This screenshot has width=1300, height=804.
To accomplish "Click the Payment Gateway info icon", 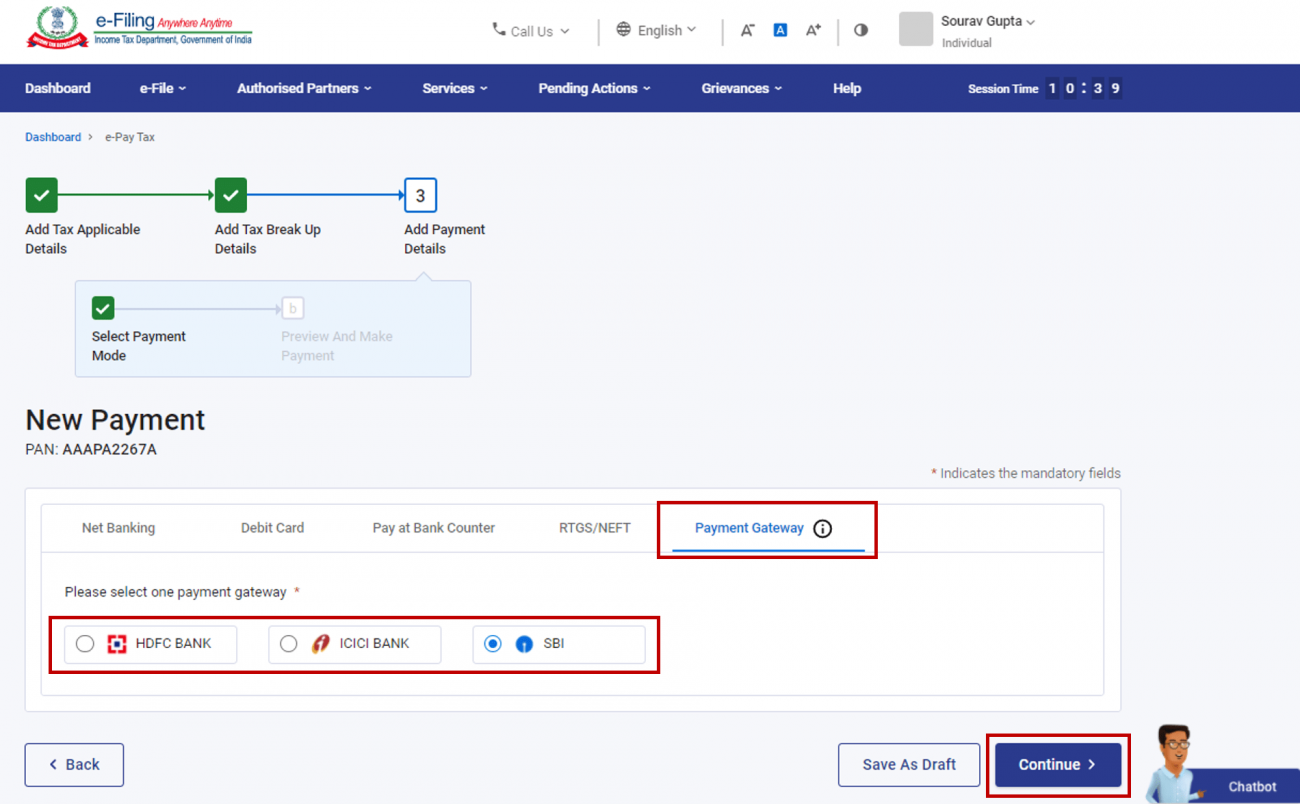I will (822, 528).
